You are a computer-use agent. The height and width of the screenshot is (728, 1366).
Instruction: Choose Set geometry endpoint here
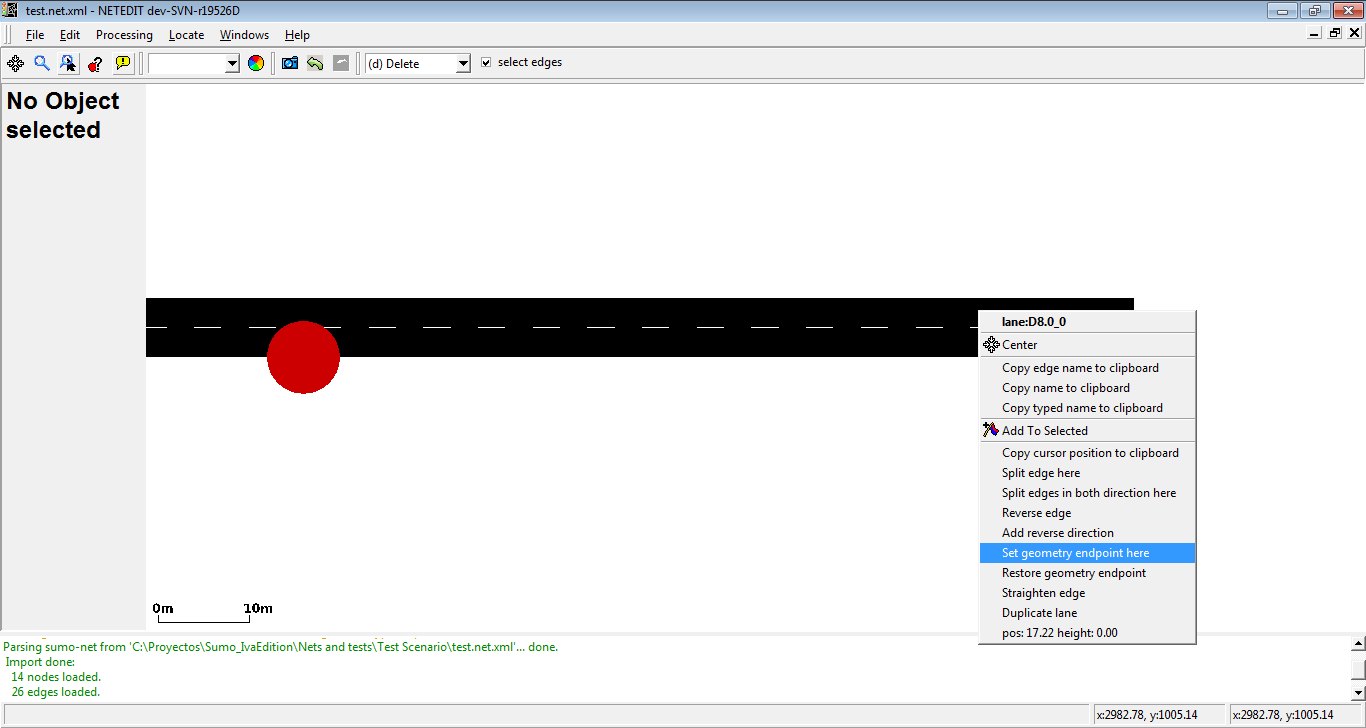pos(1075,553)
